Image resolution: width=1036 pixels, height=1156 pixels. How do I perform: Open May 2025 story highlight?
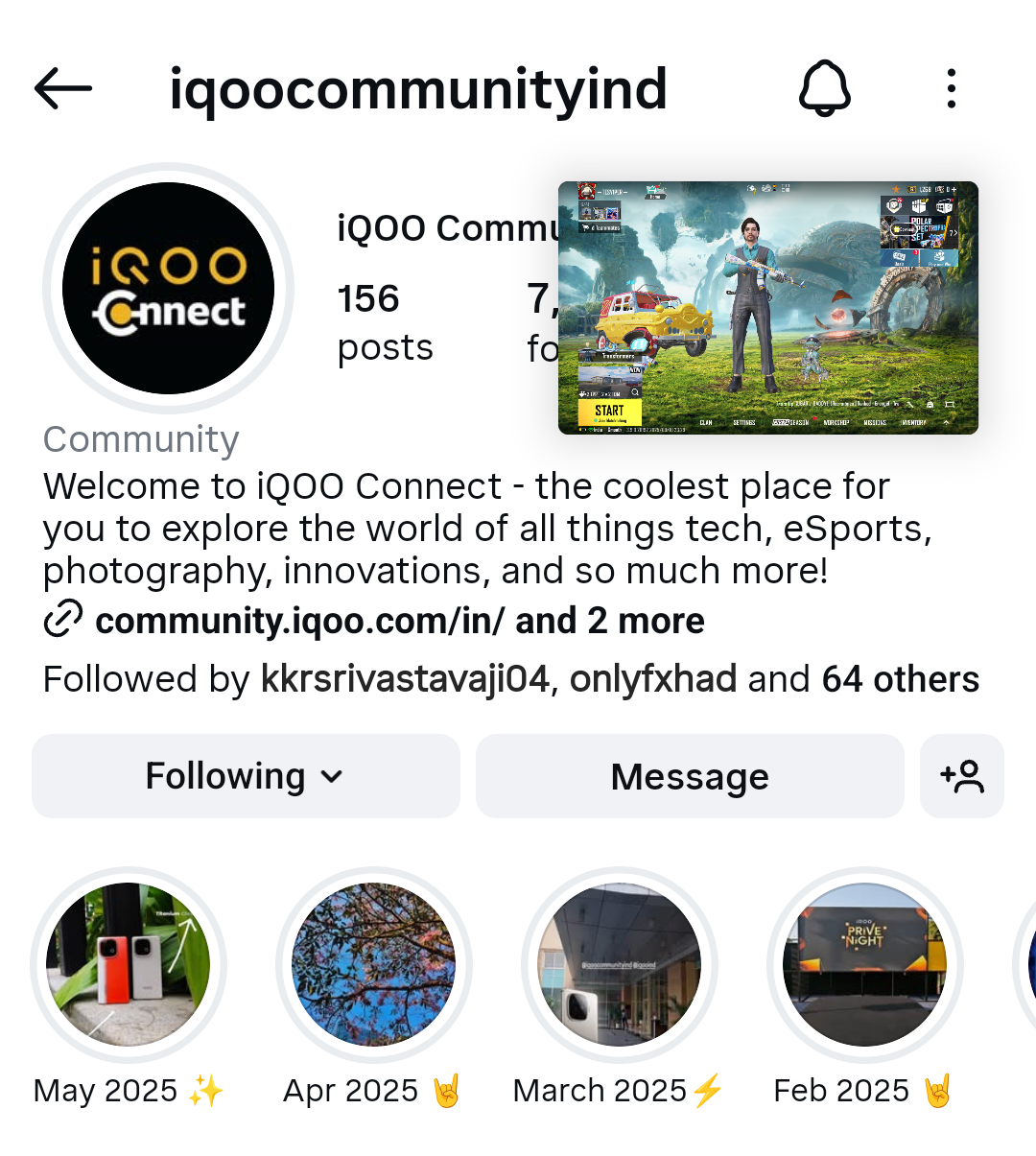129,964
